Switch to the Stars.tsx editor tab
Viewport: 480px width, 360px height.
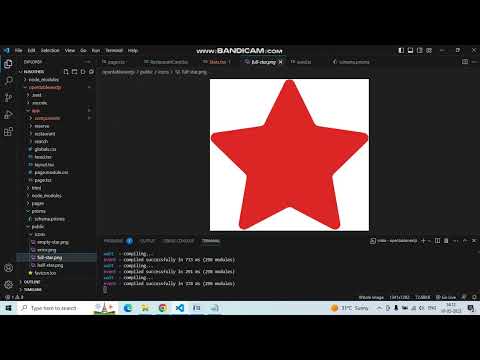(217, 62)
